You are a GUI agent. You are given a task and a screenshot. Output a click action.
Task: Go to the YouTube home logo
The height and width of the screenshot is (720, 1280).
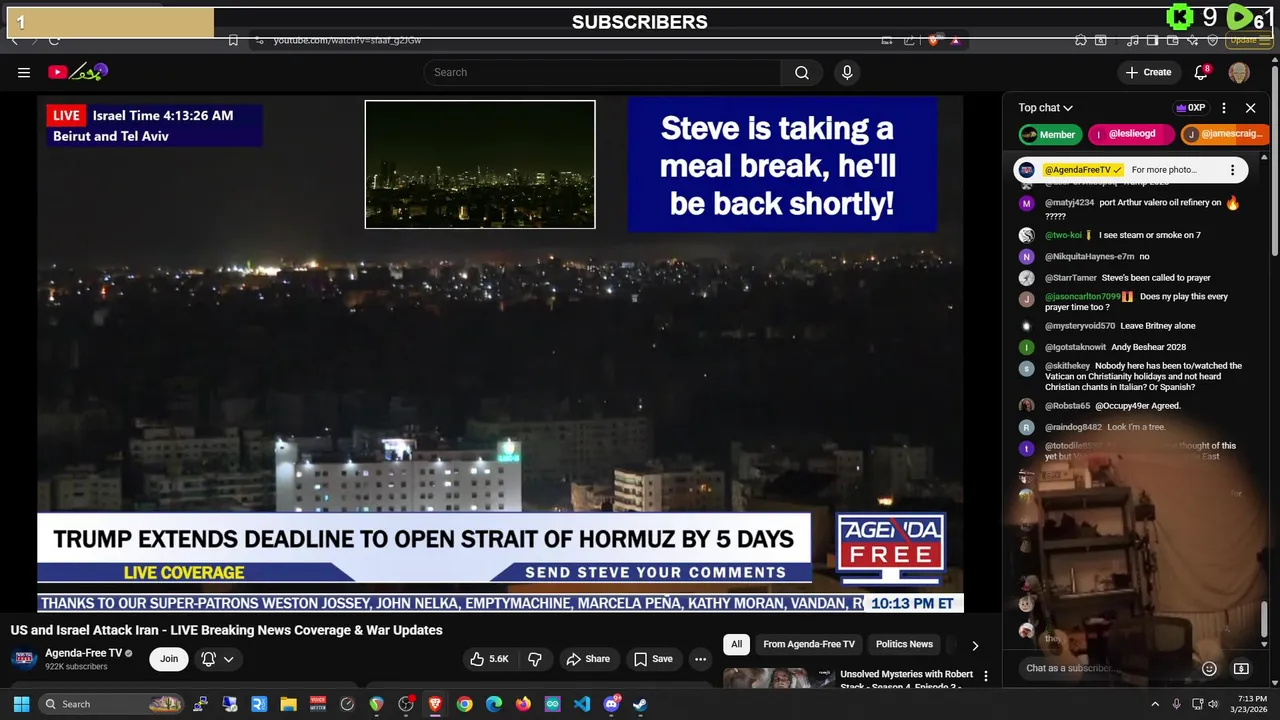78,72
